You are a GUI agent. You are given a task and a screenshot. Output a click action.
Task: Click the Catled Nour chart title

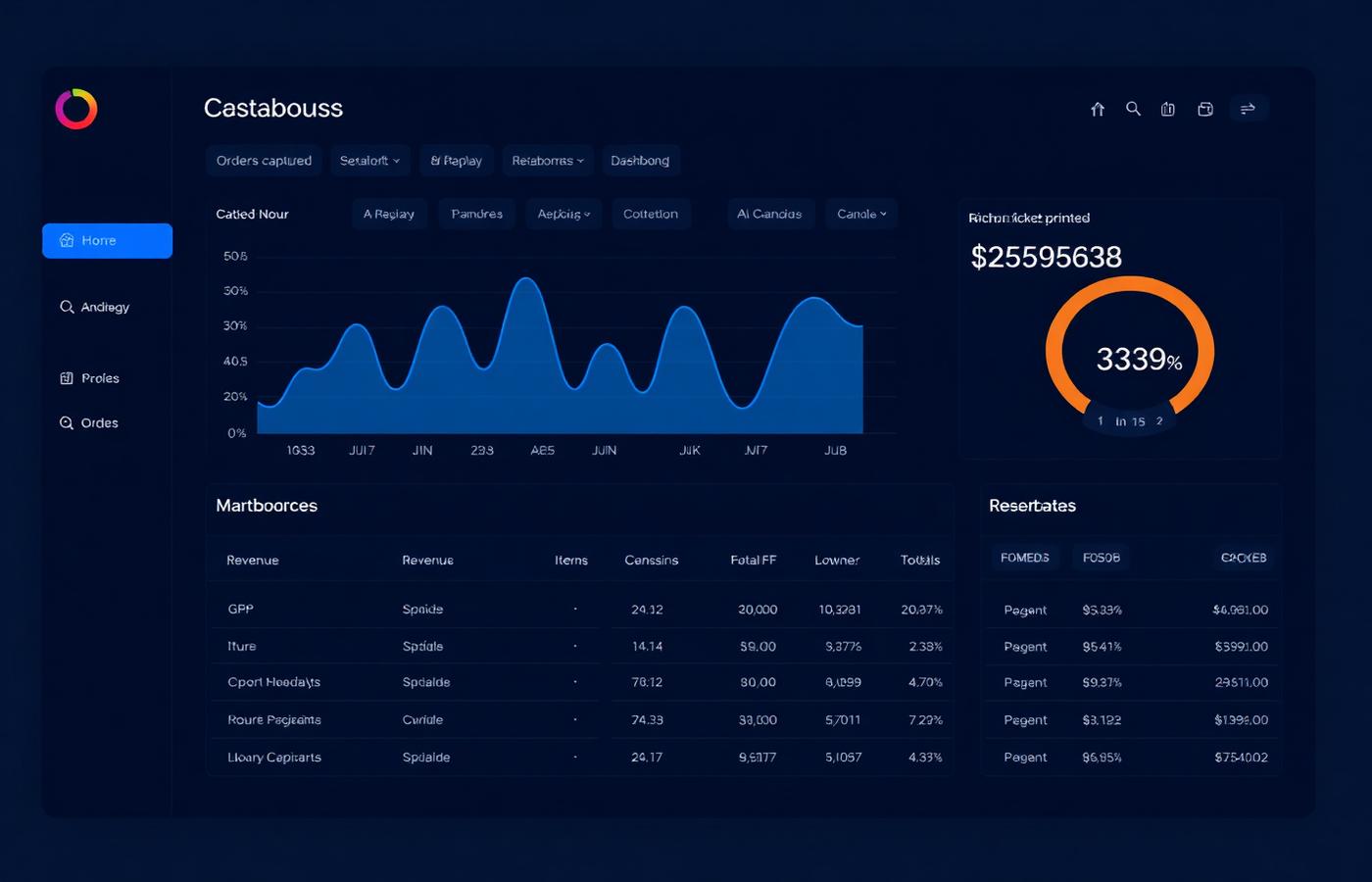(252, 214)
